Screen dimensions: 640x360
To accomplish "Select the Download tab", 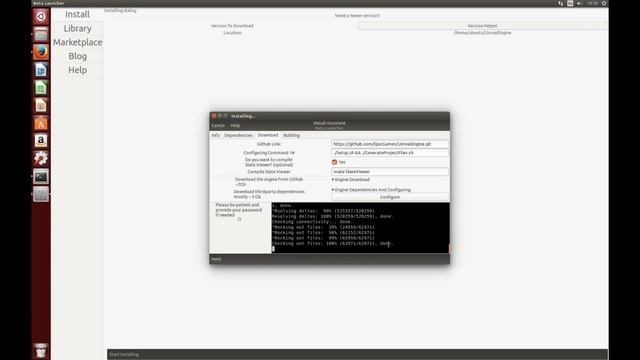I will [x=268, y=135].
